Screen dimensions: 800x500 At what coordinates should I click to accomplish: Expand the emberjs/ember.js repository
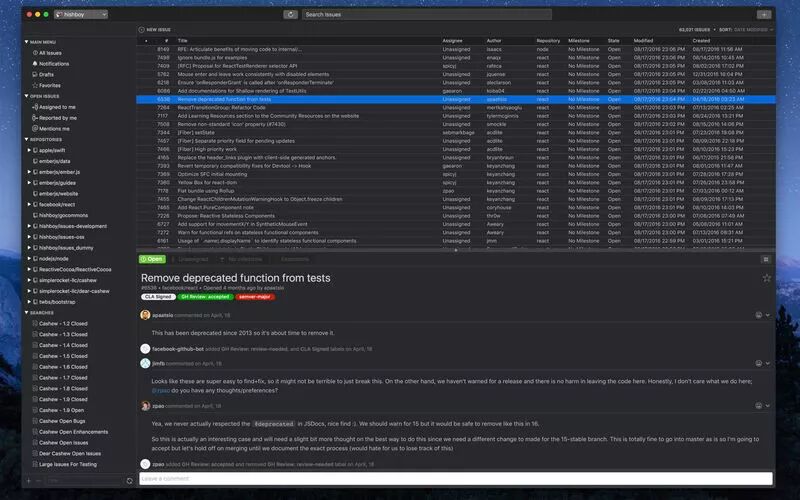pyautogui.click(x=29, y=172)
